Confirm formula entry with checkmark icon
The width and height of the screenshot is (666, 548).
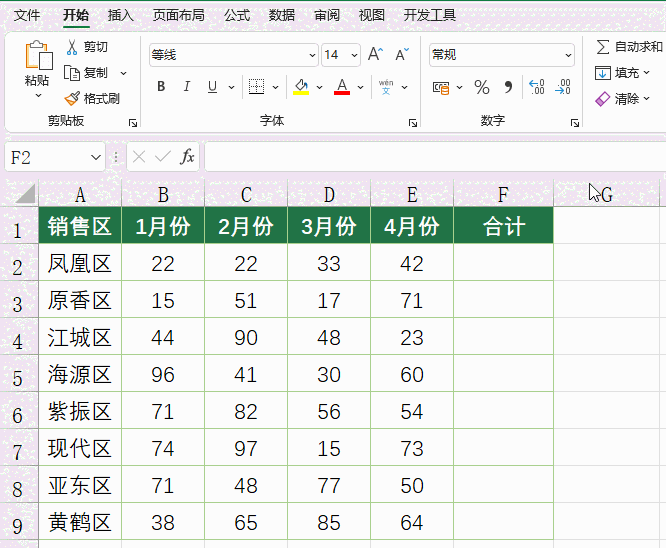click(163, 157)
